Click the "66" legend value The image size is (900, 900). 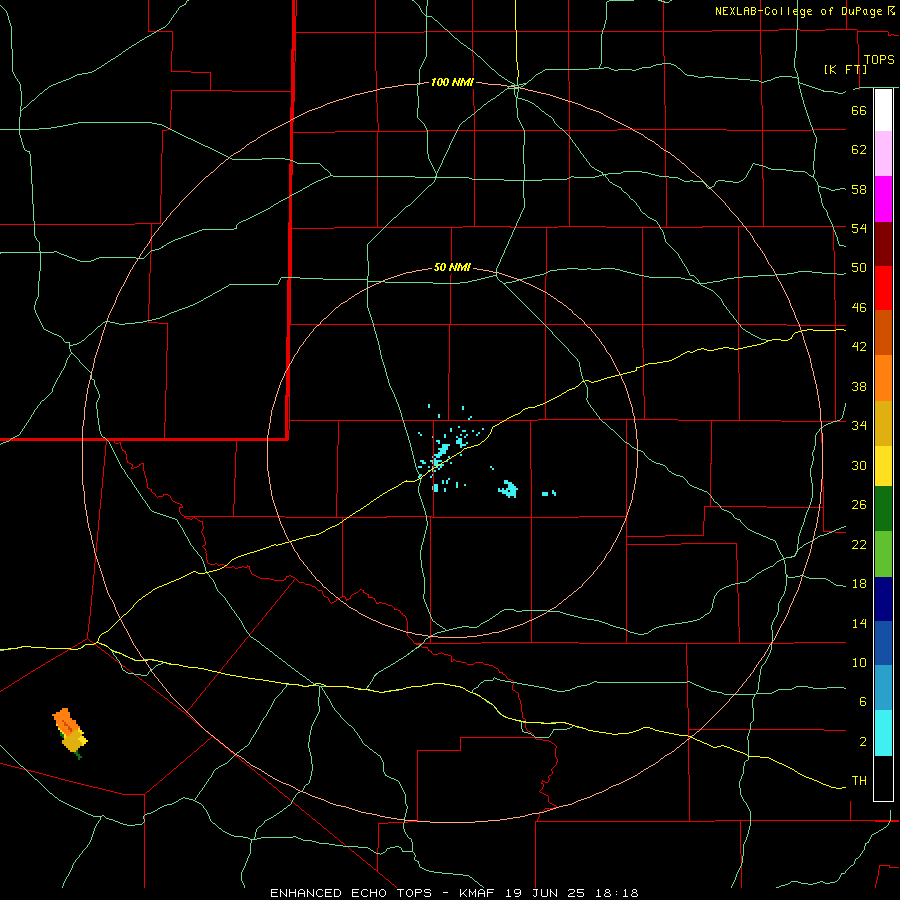(x=859, y=110)
